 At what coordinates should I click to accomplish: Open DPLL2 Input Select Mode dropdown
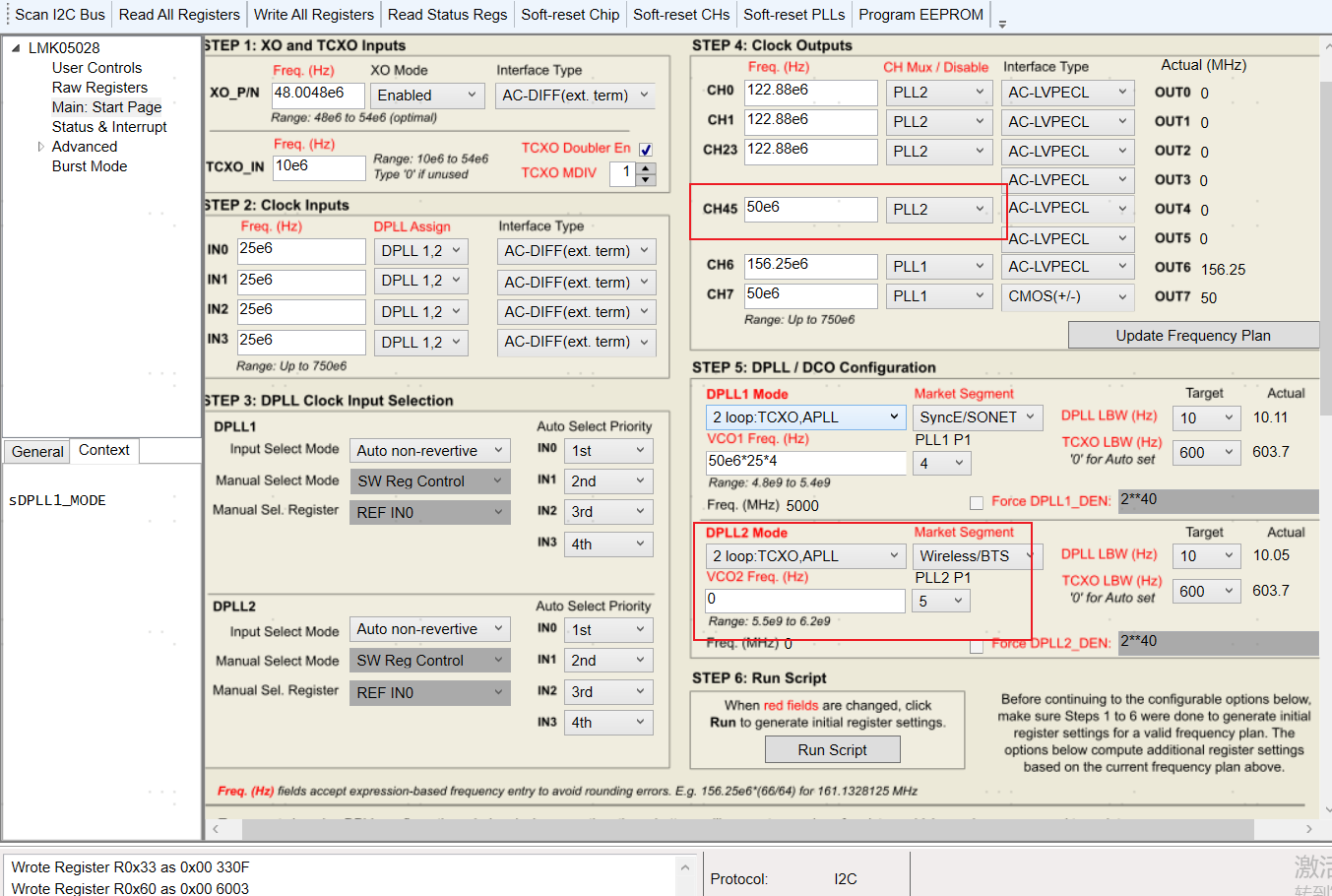tap(430, 629)
